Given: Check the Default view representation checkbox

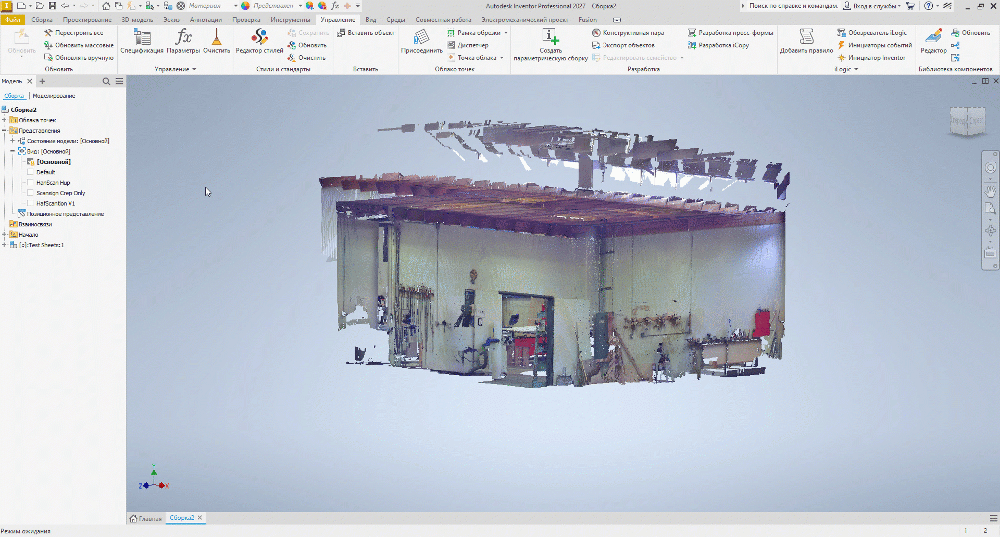Looking at the screenshot, I should [x=30, y=172].
